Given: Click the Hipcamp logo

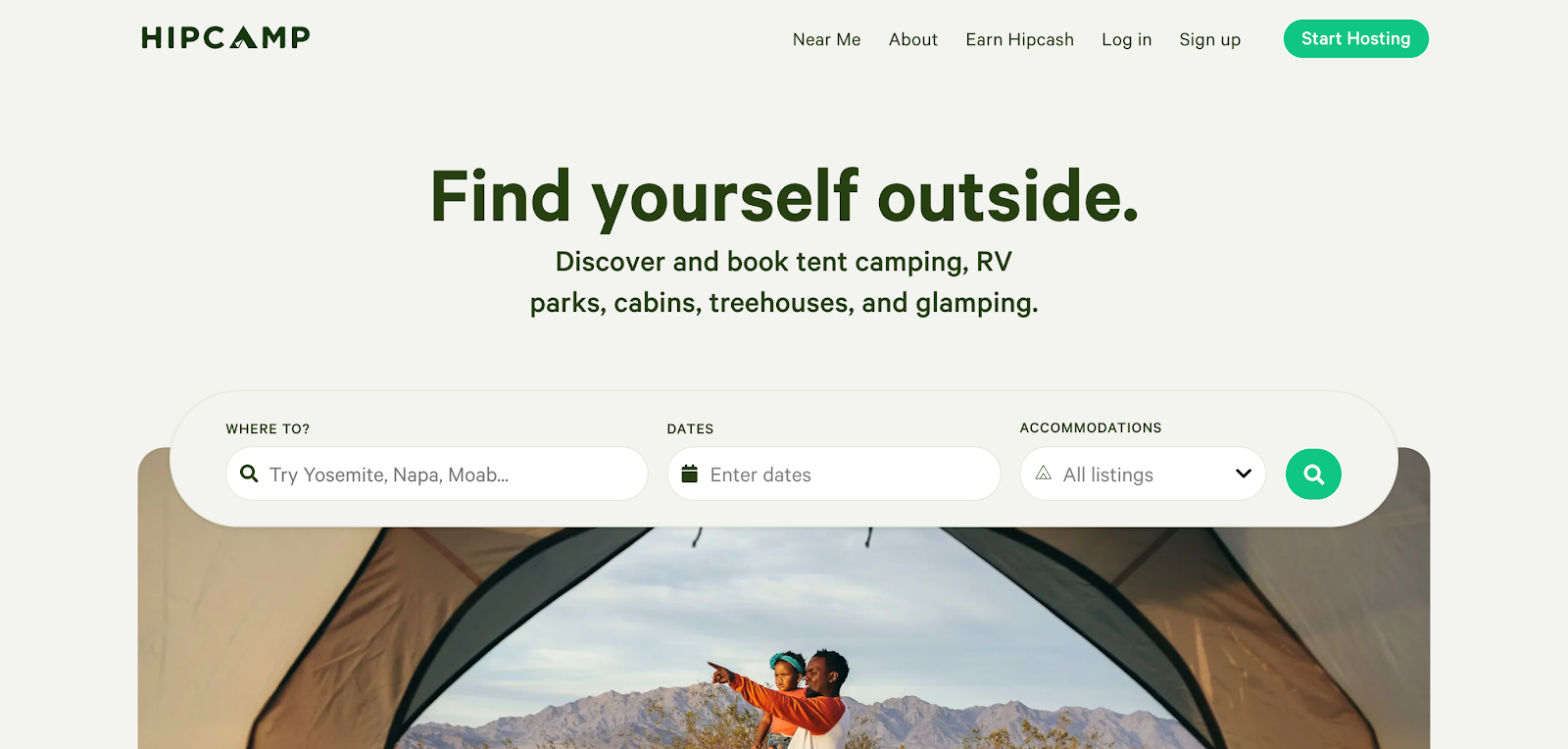Looking at the screenshot, I should (x=225, y=37).
